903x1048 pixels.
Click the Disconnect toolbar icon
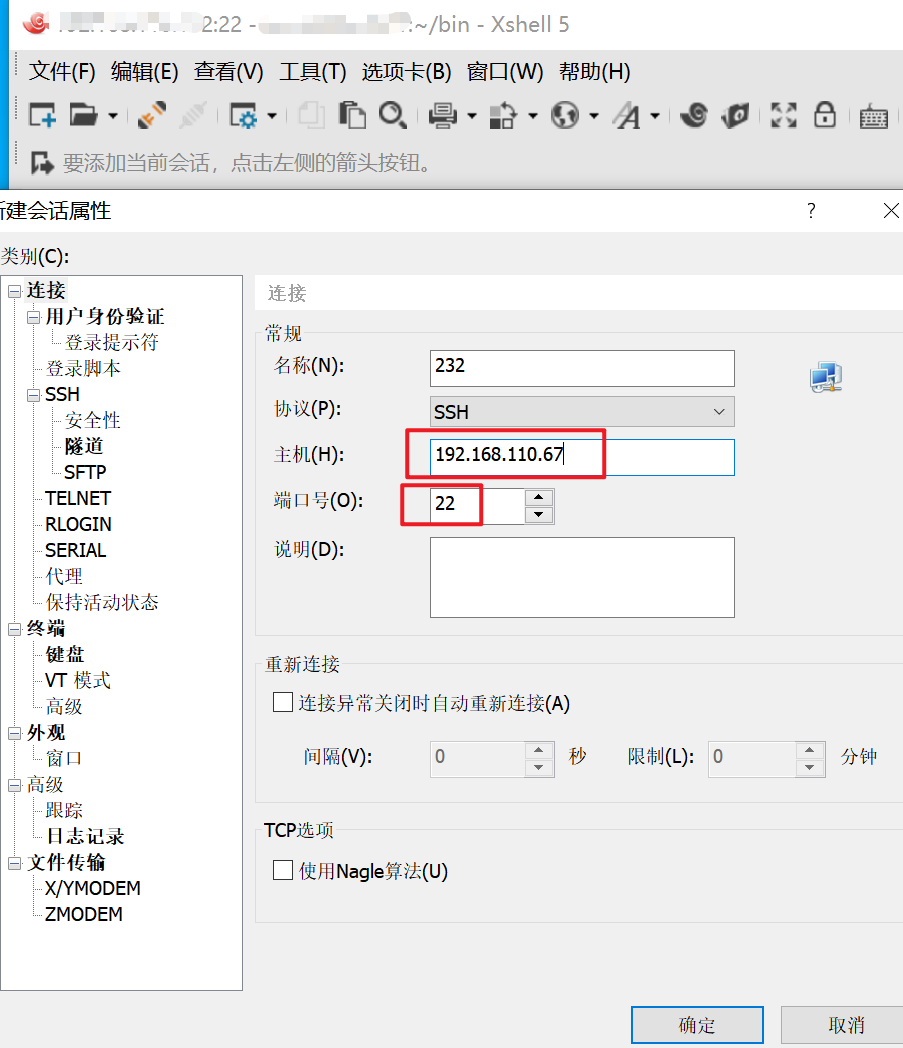click(x=193, y=115)
